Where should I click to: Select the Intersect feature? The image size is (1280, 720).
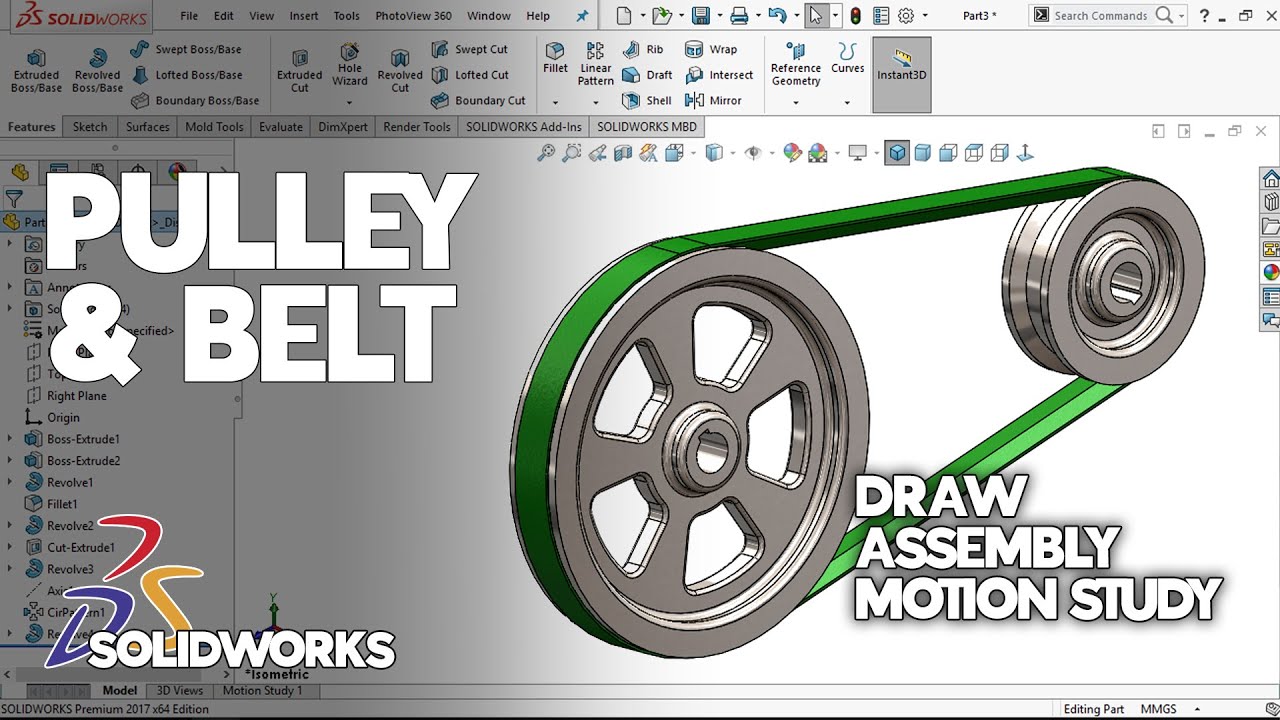coord(719,75)
